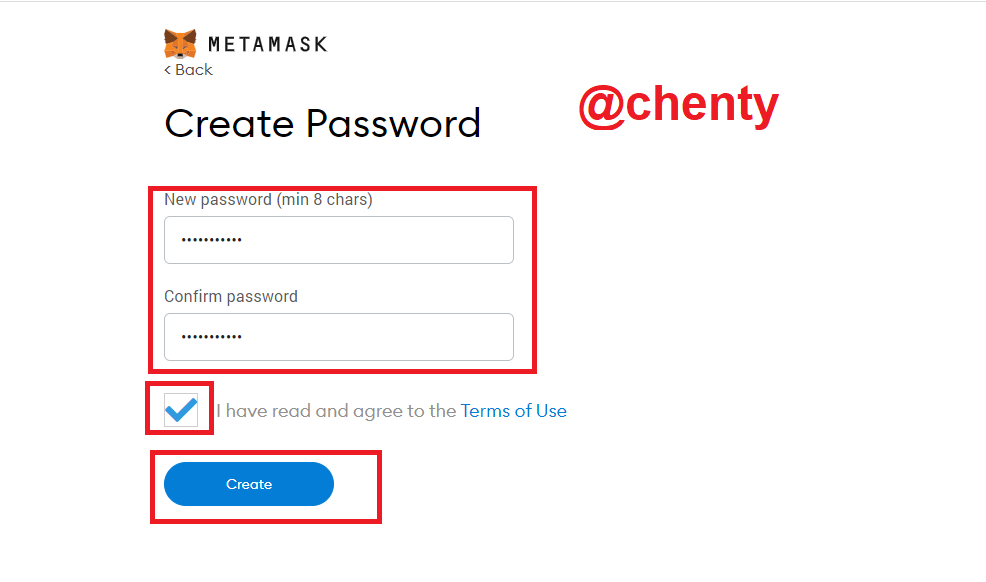Click the New password field label
Screen dimensions: 986x582
click(218, 200)
